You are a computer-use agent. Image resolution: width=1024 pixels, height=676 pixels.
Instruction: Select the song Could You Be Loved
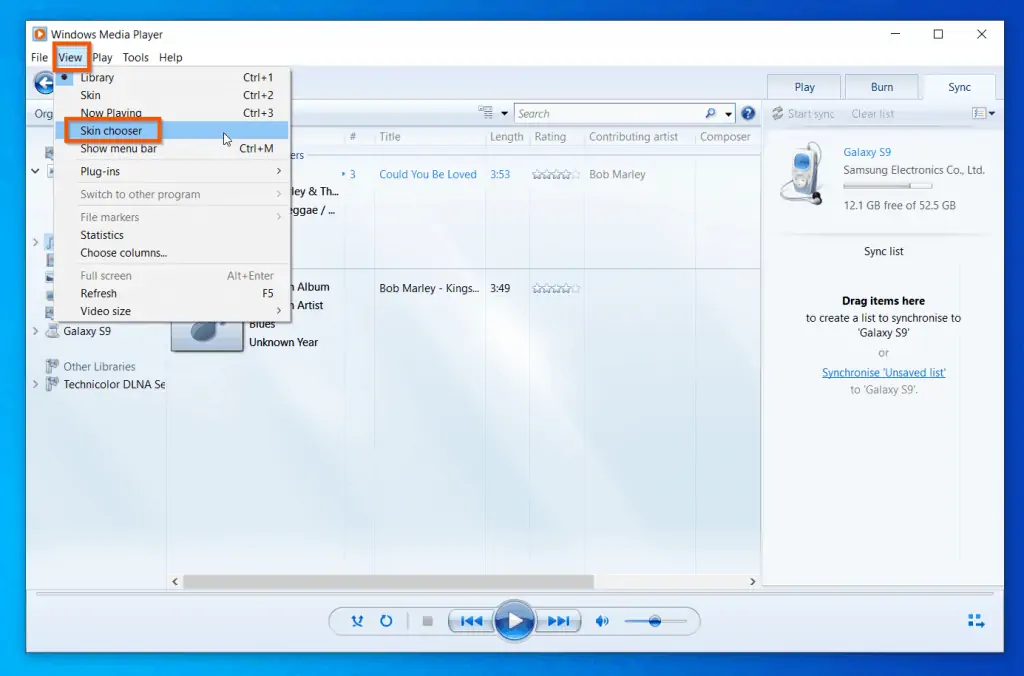click(428, 174)
